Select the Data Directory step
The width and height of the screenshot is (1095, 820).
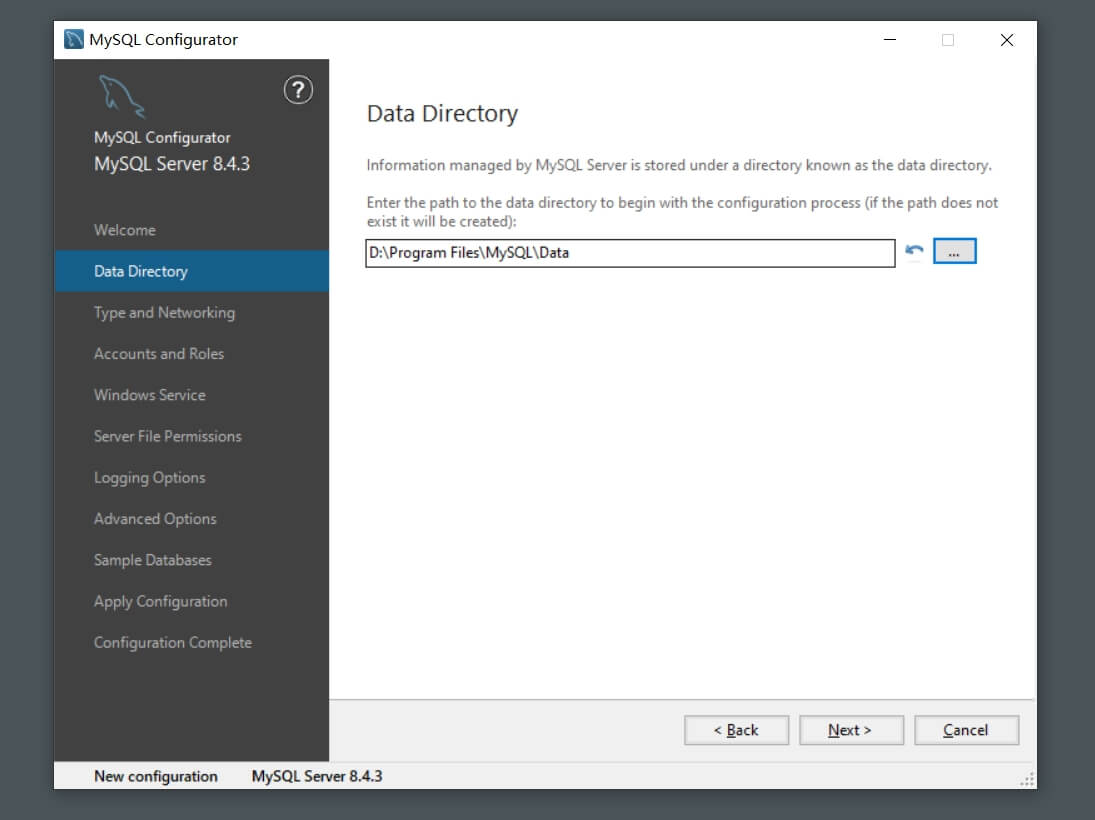click(191, 271)
